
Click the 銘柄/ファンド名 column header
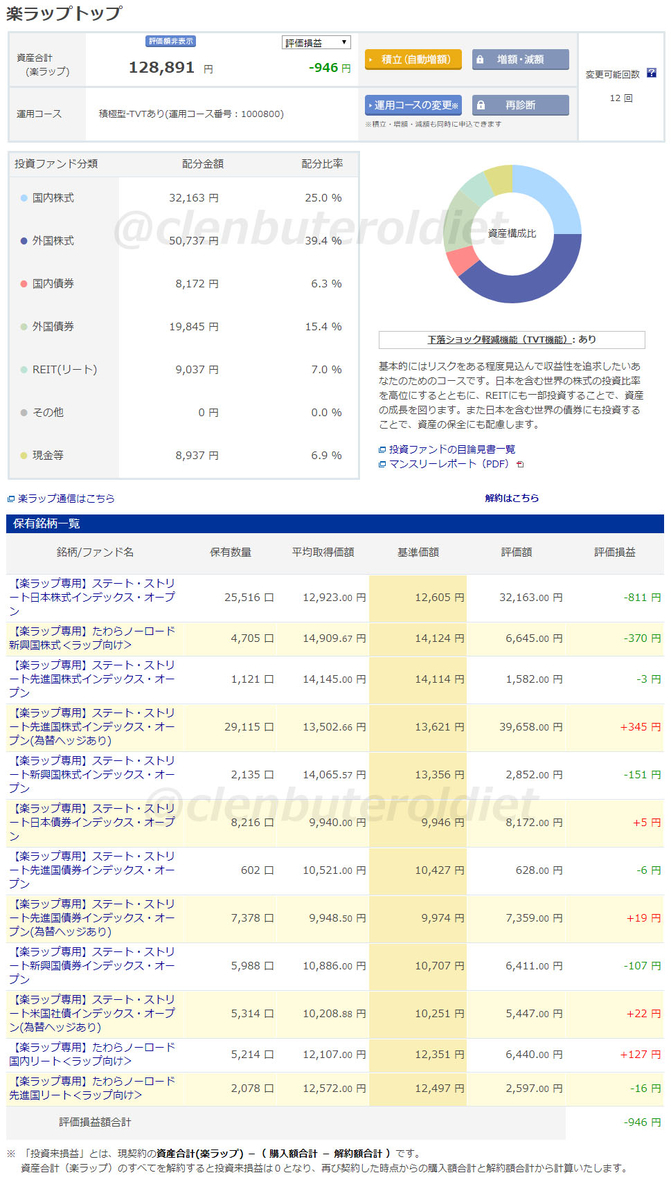pyautogui.click(x=95, y=552)
